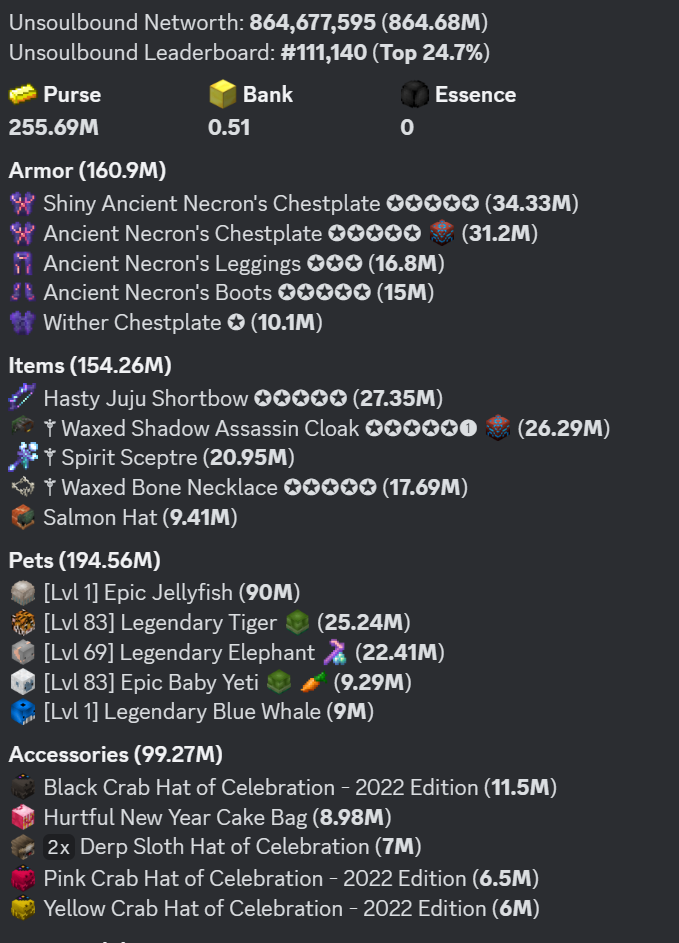Click the Yellow Crab Hat icon

[x=22, y=908]
